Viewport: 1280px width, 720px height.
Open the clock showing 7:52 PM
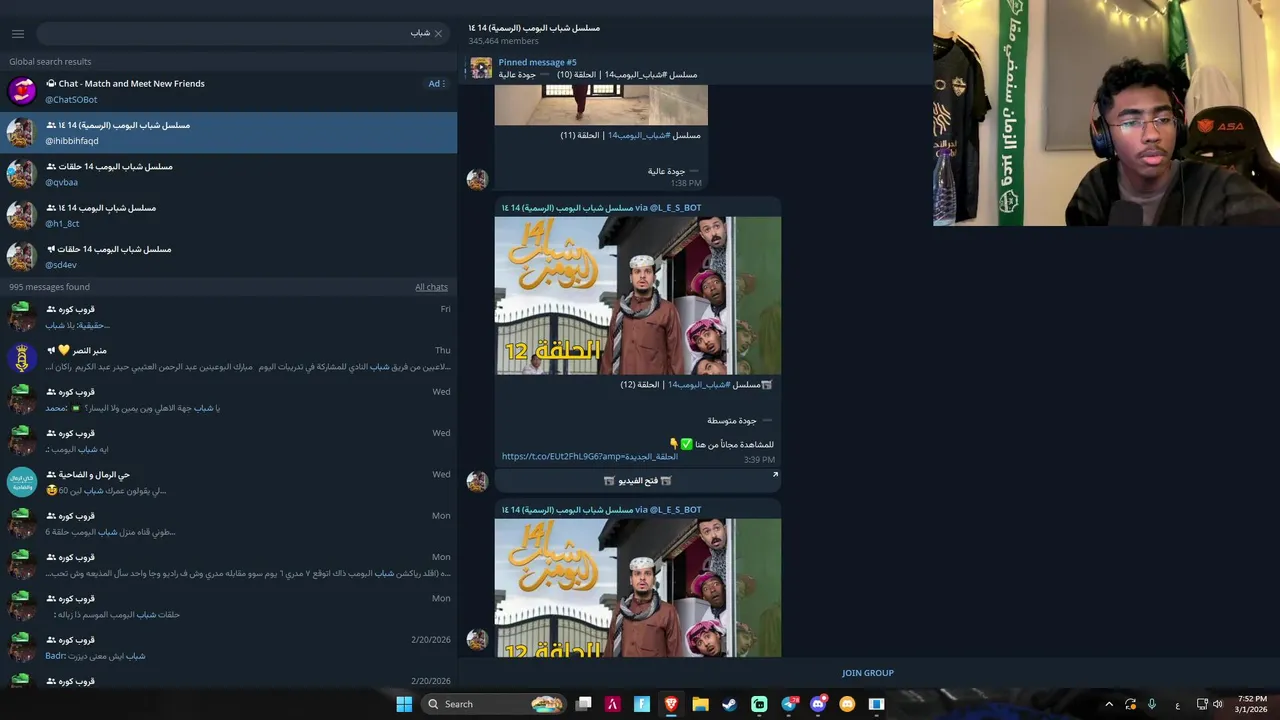(1252, 704)
